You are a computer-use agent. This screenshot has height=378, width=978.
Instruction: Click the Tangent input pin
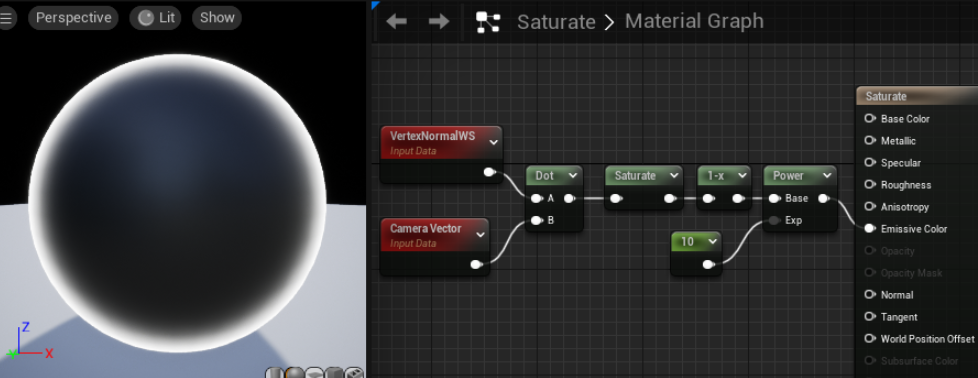pyautogui.click(x=869, y=317)
